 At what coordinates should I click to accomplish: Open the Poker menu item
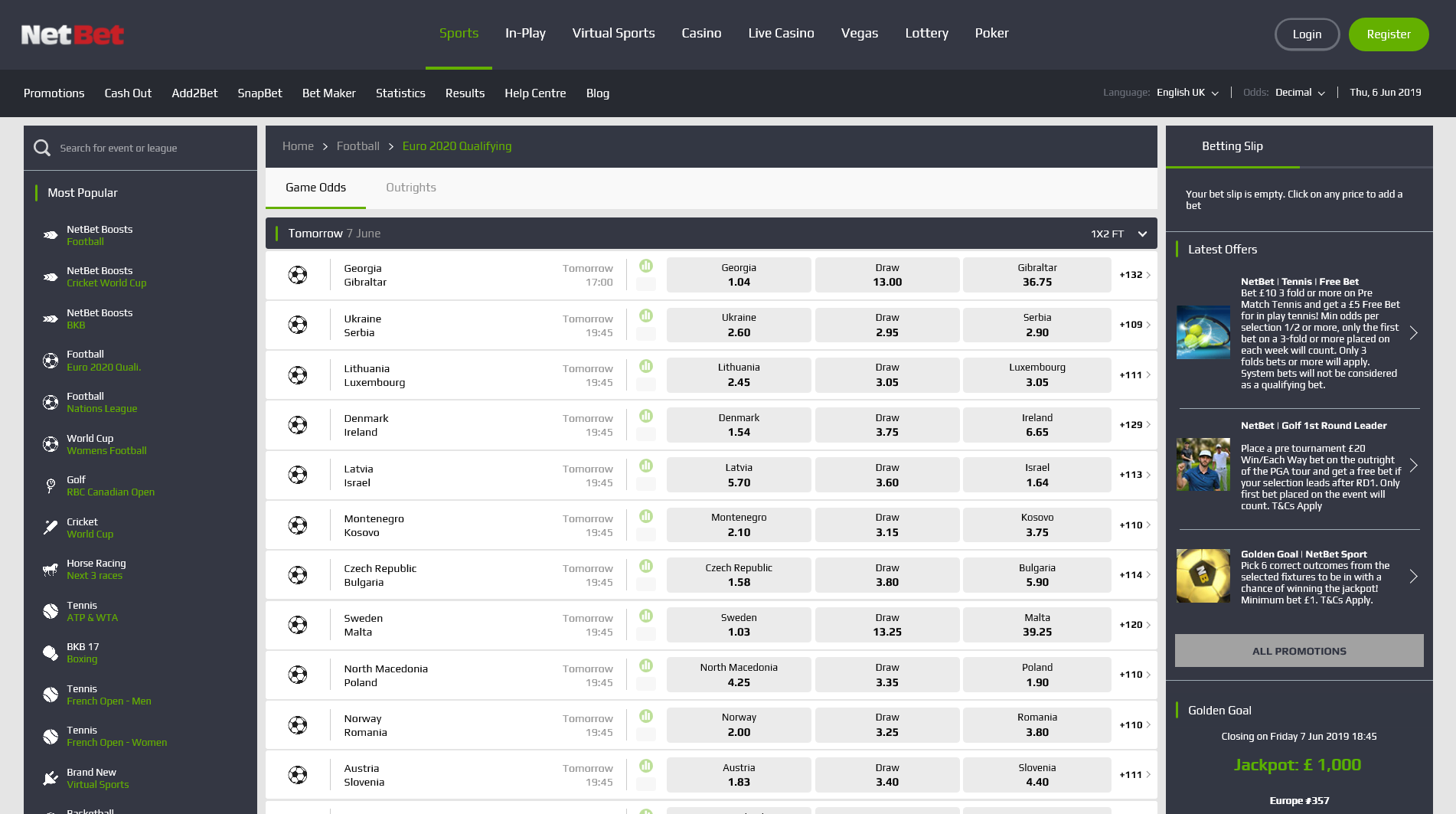tap(991, 33)
